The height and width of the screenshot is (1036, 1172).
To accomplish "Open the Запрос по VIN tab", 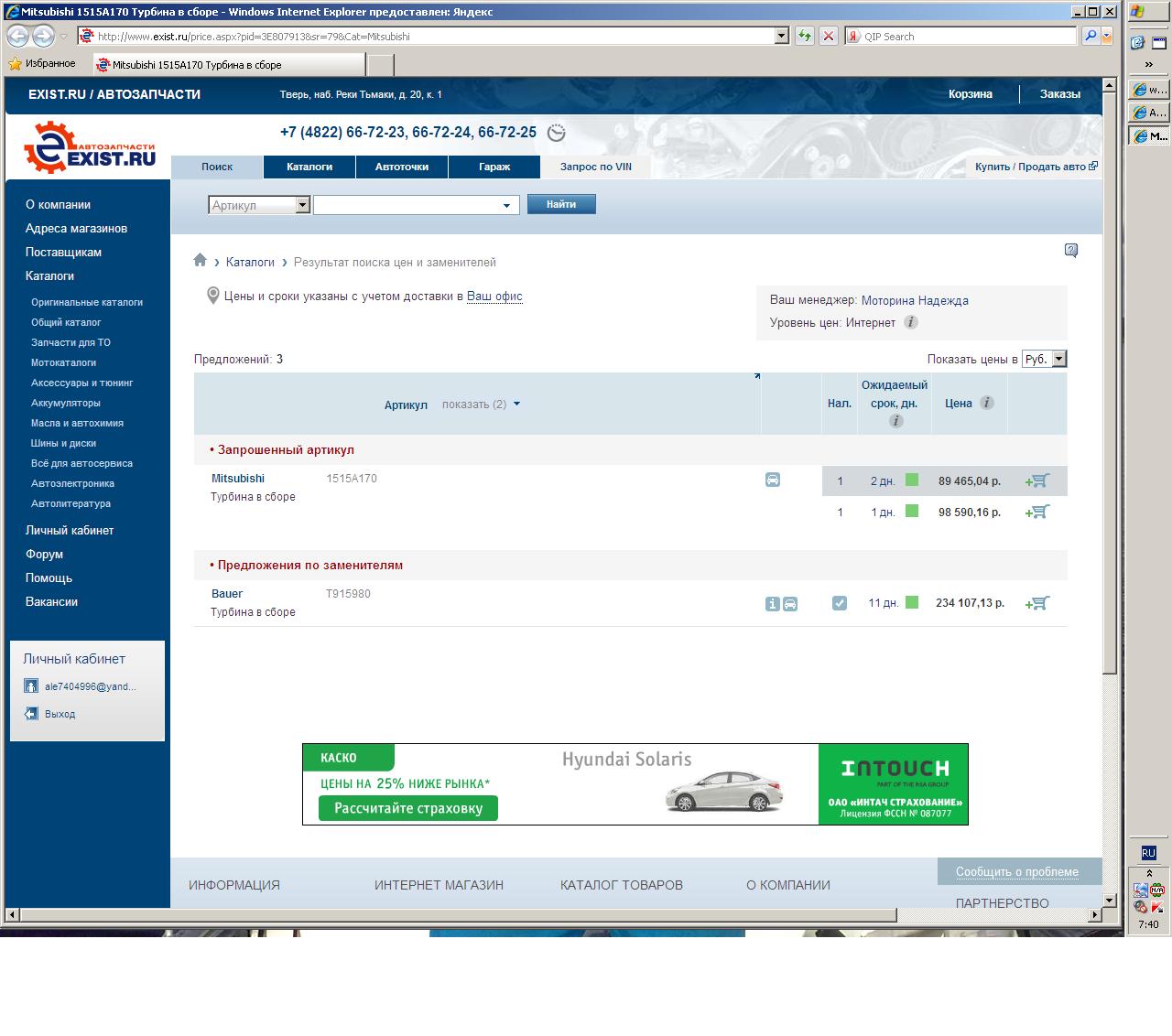I will coord(596,167).
